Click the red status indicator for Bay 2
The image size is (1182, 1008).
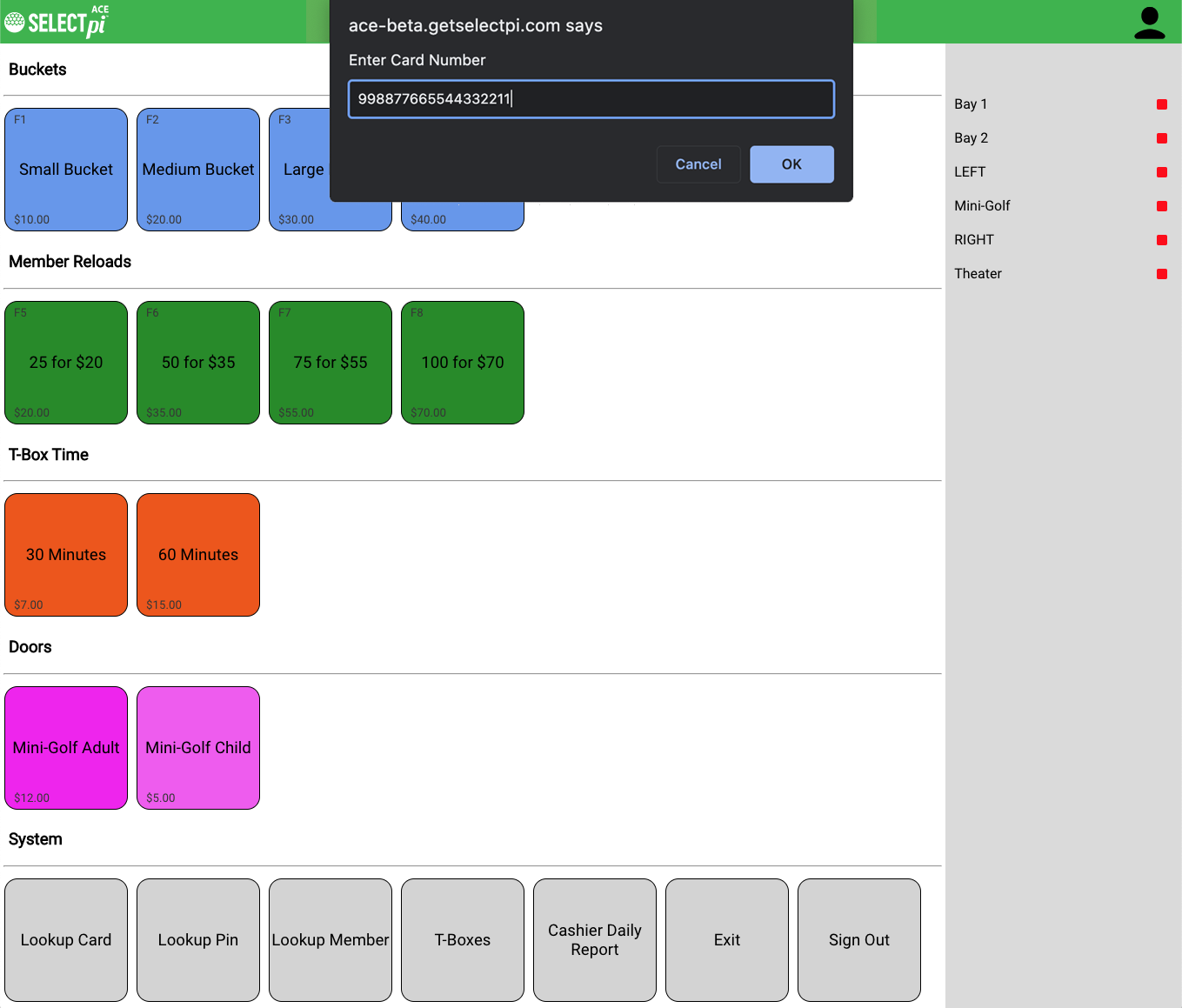tap(1161, 138)
